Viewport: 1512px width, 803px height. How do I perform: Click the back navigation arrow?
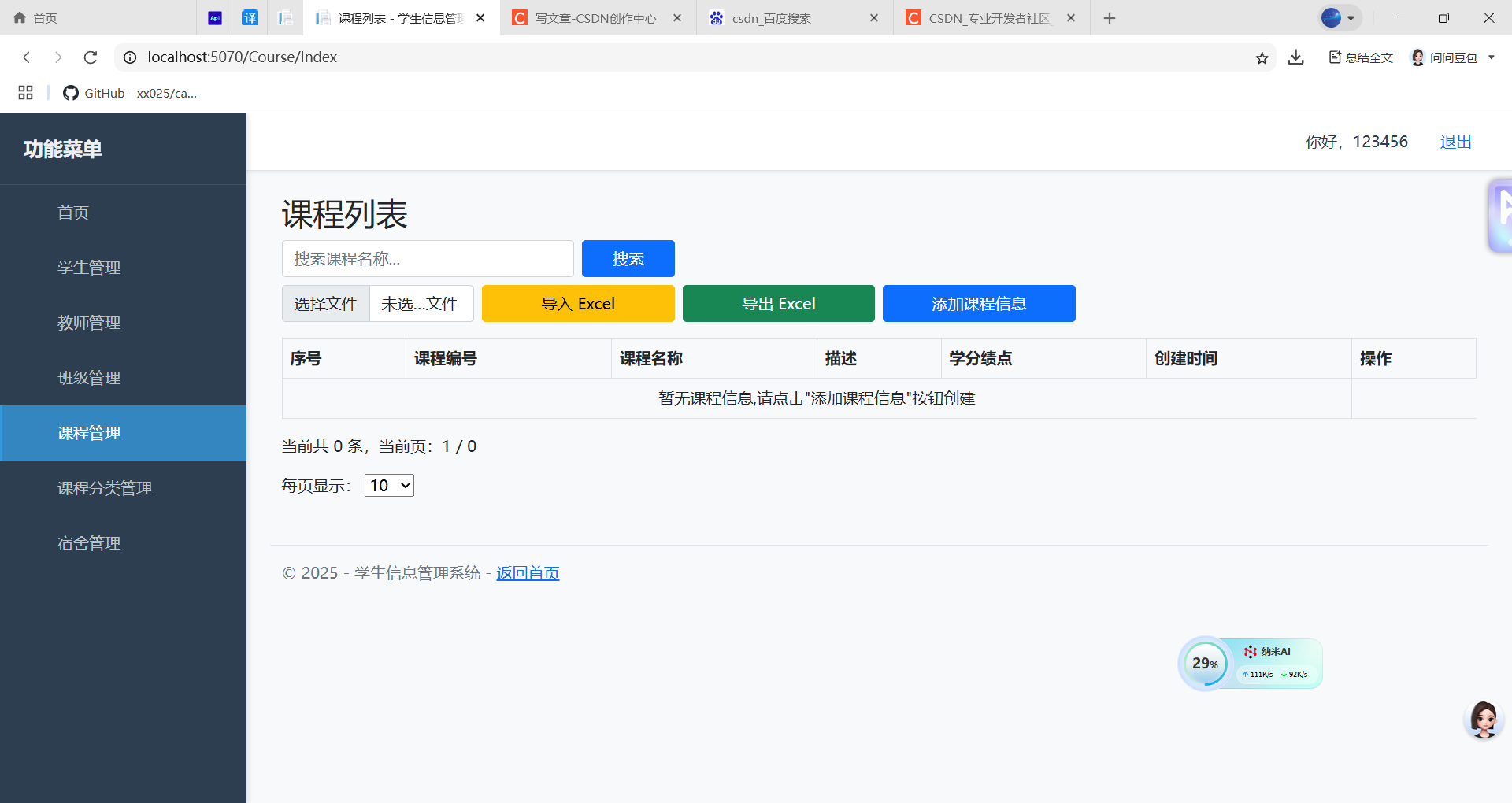point(27,57)
